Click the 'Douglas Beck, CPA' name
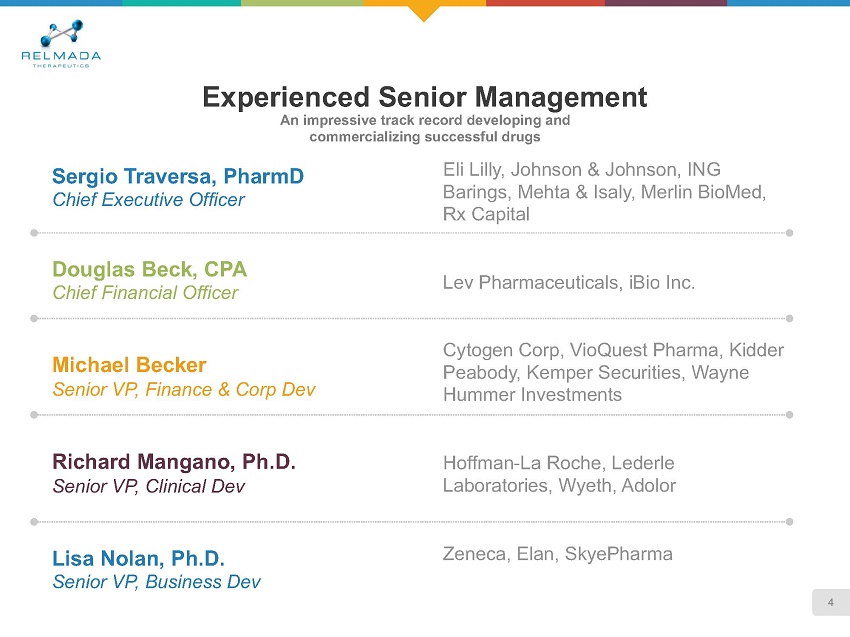The width and height of the screenshot is (850, 637). coord(149,269)
